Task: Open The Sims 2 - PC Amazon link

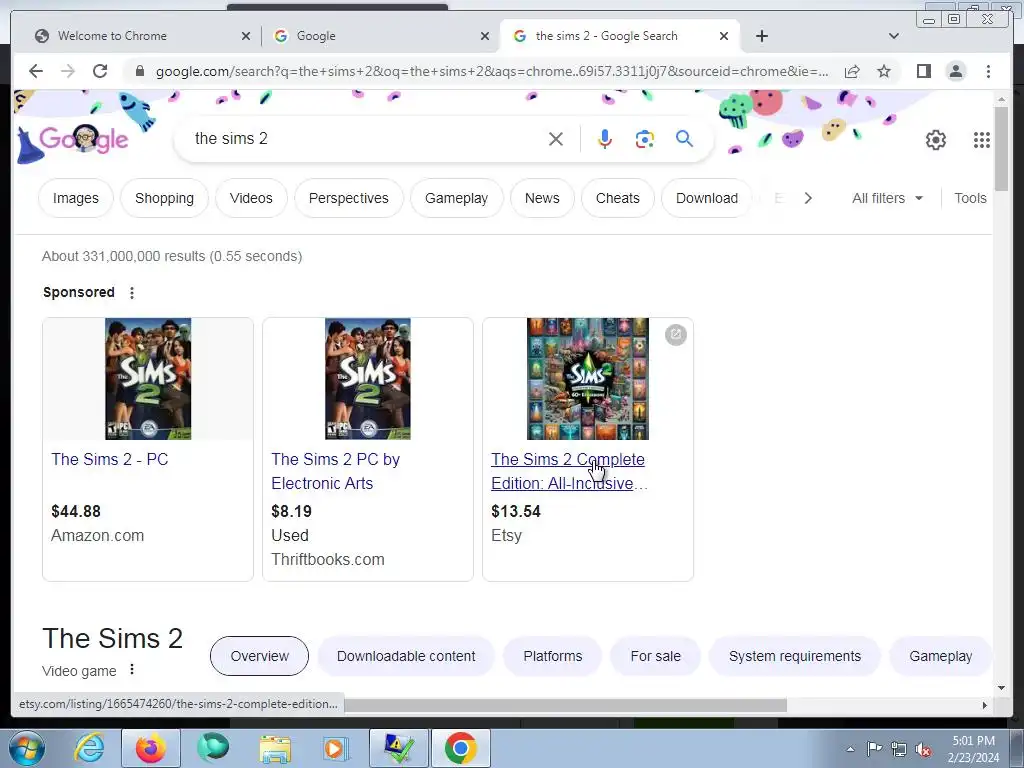Action: coord(110,459)
